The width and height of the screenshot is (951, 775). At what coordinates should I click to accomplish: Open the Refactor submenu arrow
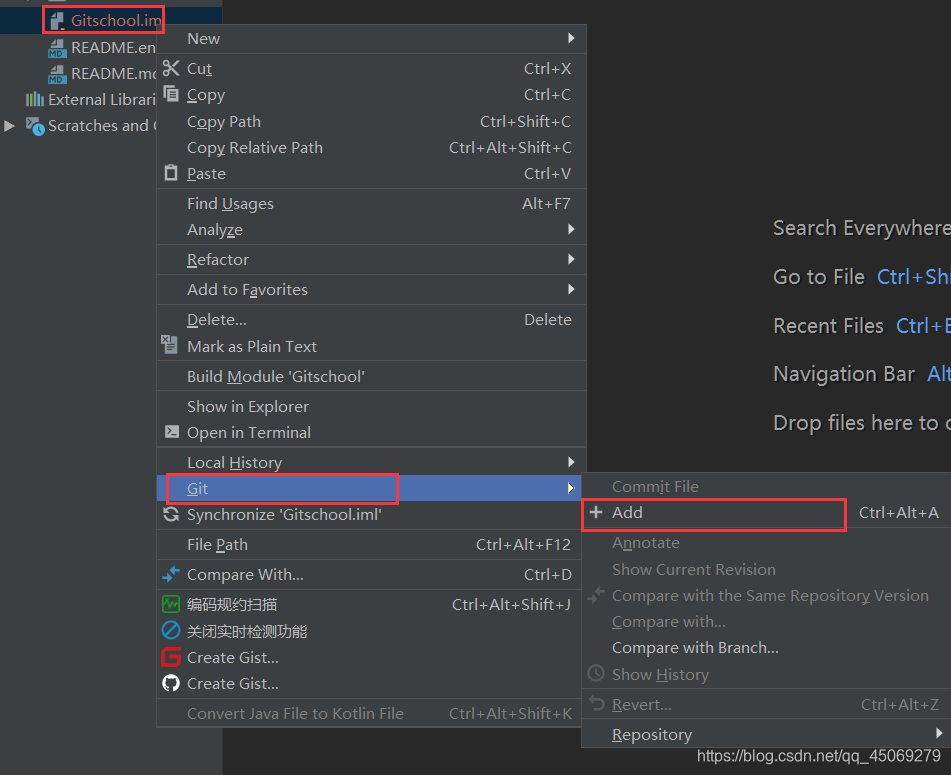pyautogui.click(x=571, y=259)
